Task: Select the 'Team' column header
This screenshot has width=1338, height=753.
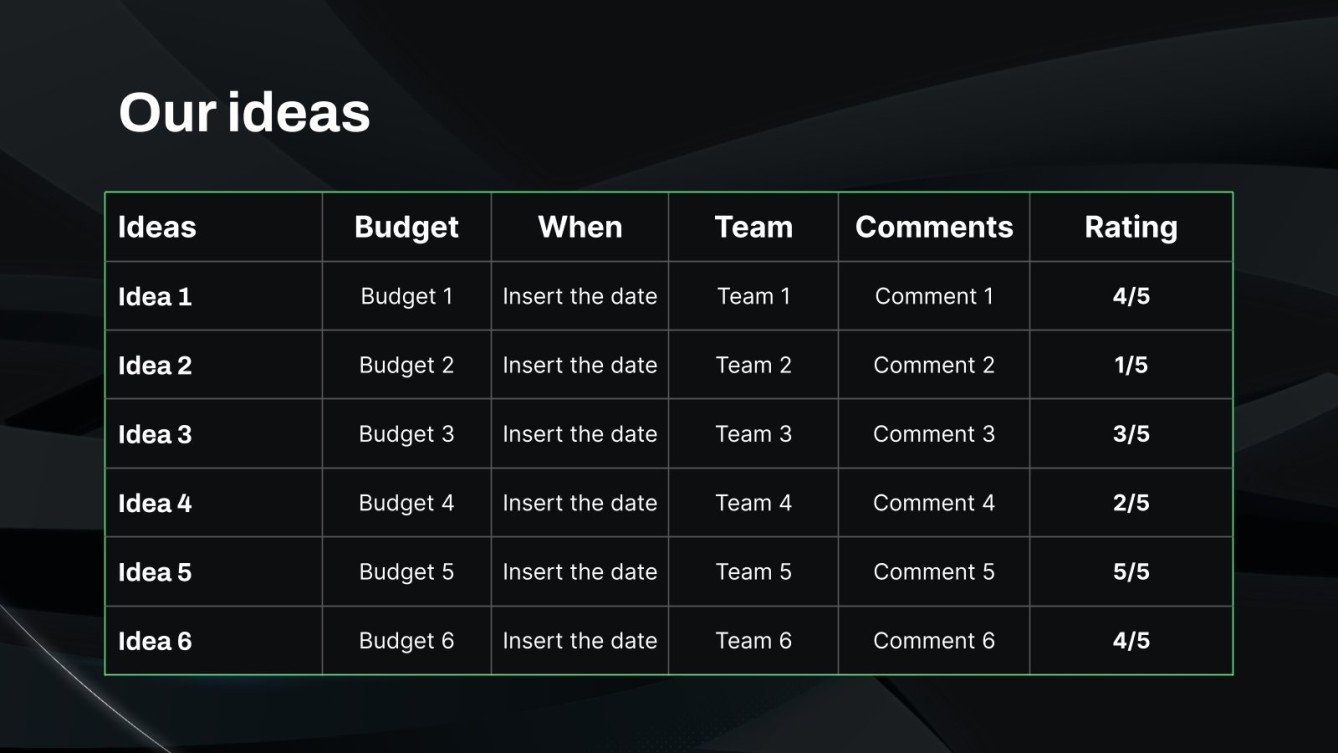Action: (x=753, y=227)
